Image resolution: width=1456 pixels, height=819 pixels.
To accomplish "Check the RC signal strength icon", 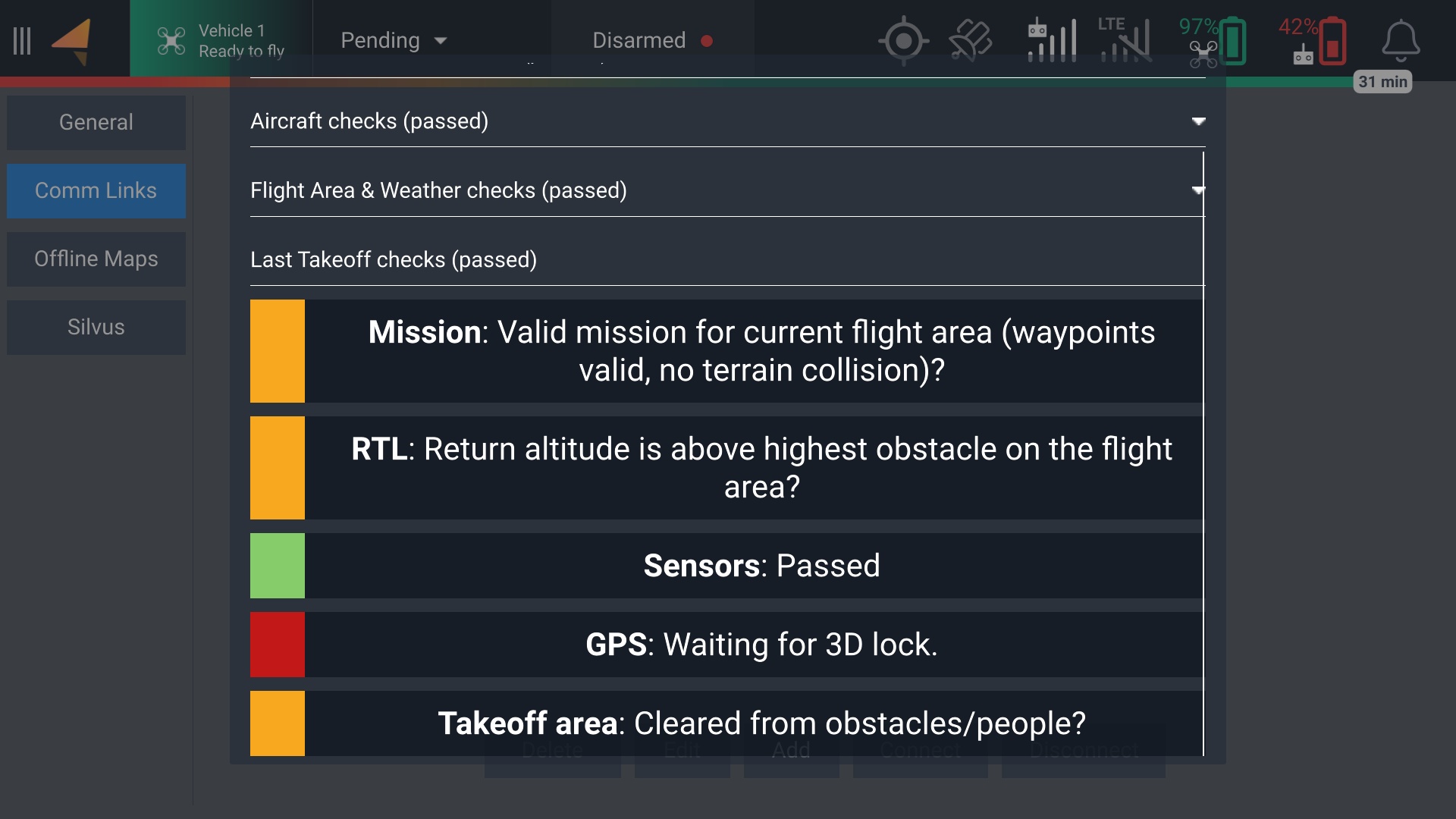I will pyautogui.click(x=1052, y=41).
